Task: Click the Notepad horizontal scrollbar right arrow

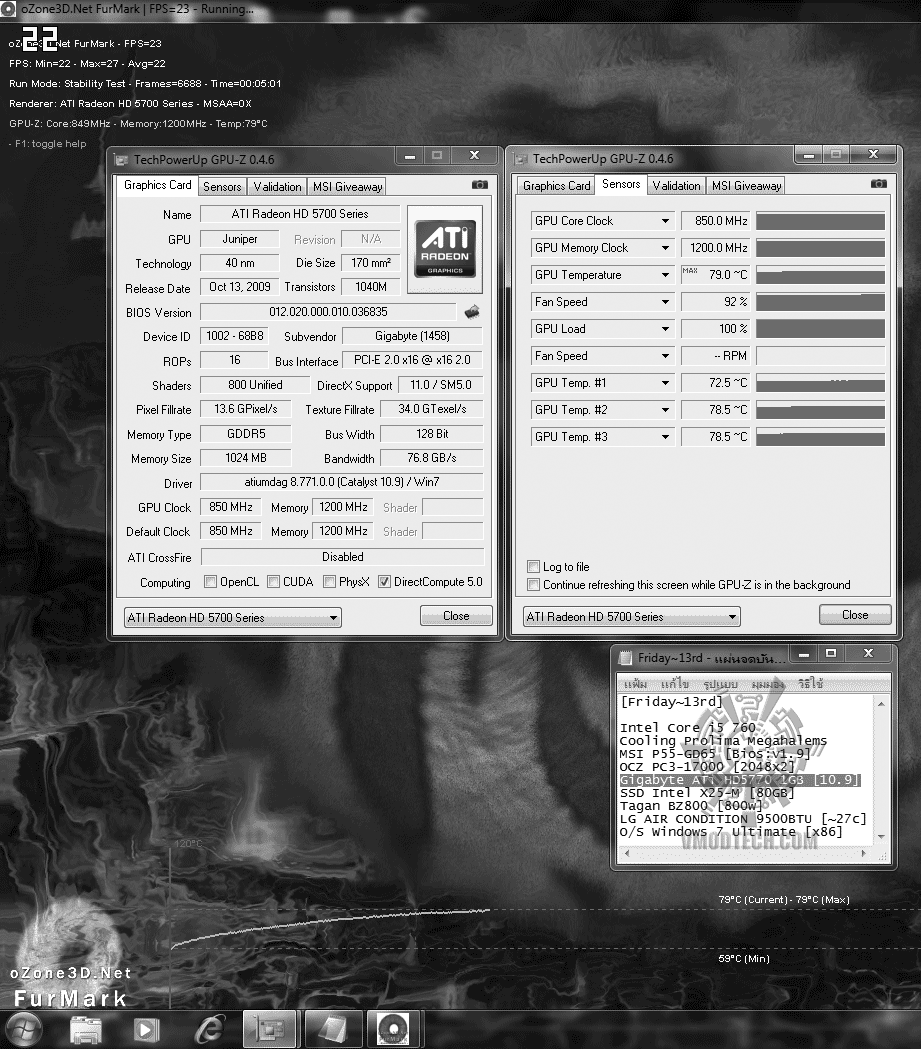Action: click(x=863, y=854)
